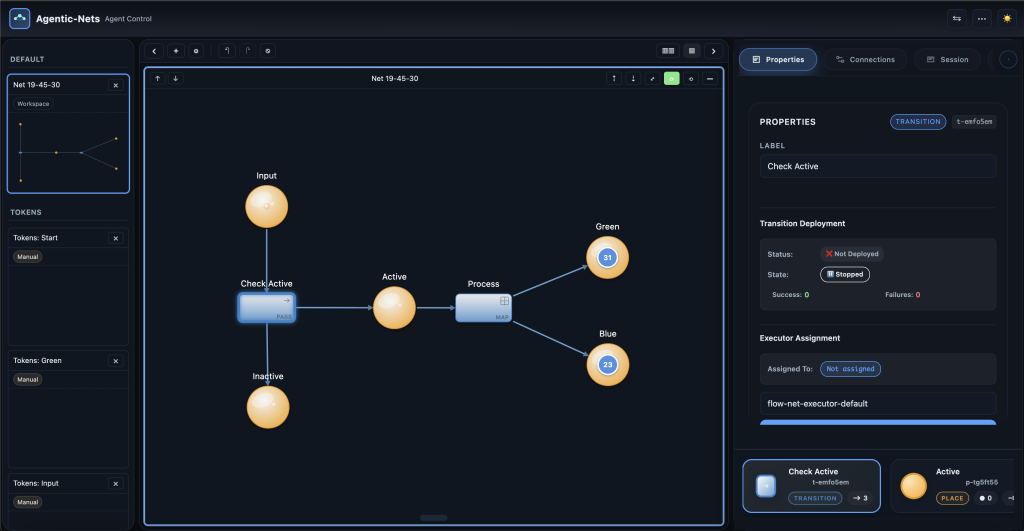The width and height of the screenshot is (1024, 531).
Task: Toggle the green highlighted button in net header
Action: 672,78
